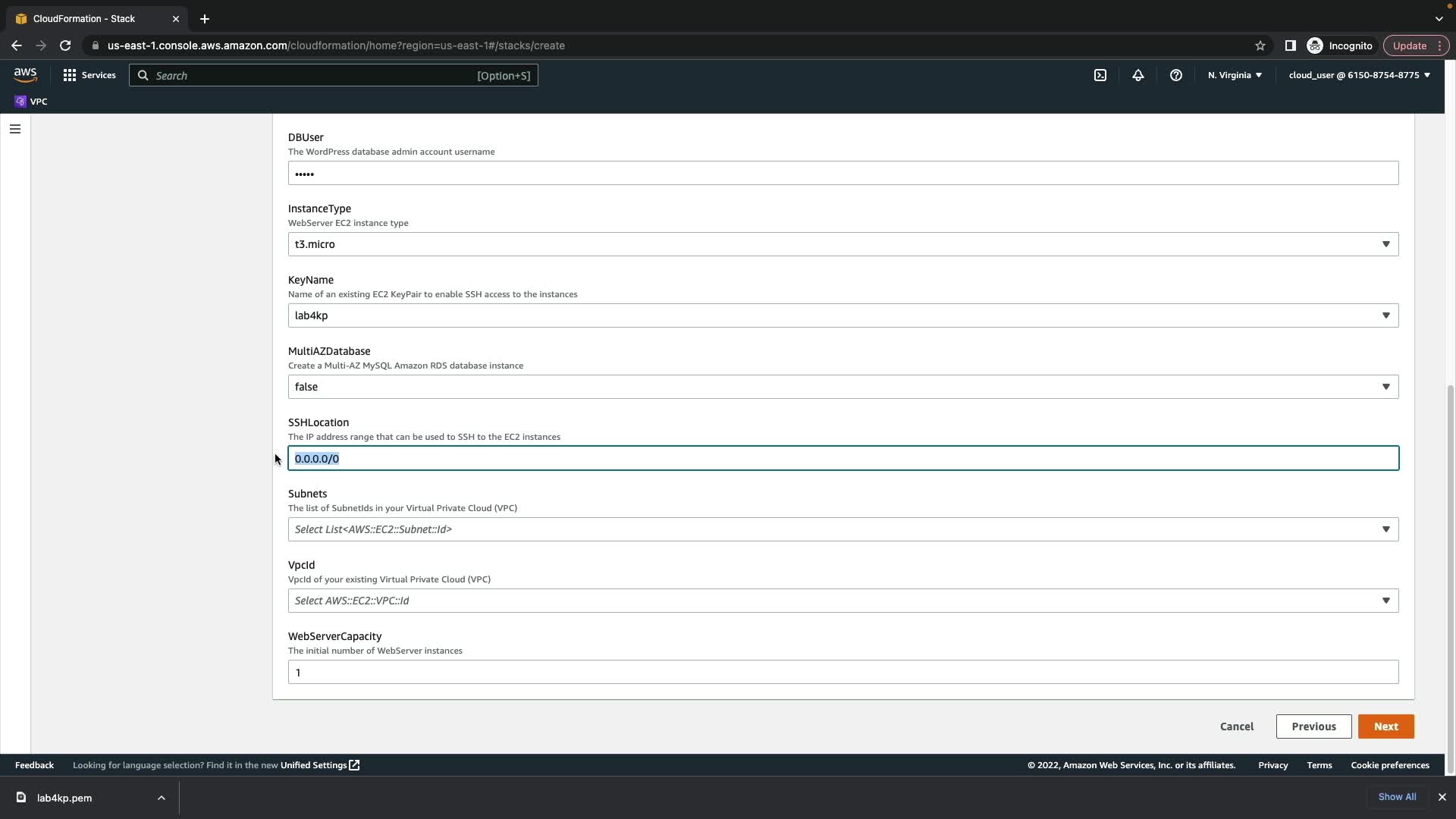This screenshot has height=819, width=1456.
Task: Expand the left hamburger navigation menu
Action: click(15, 129)
